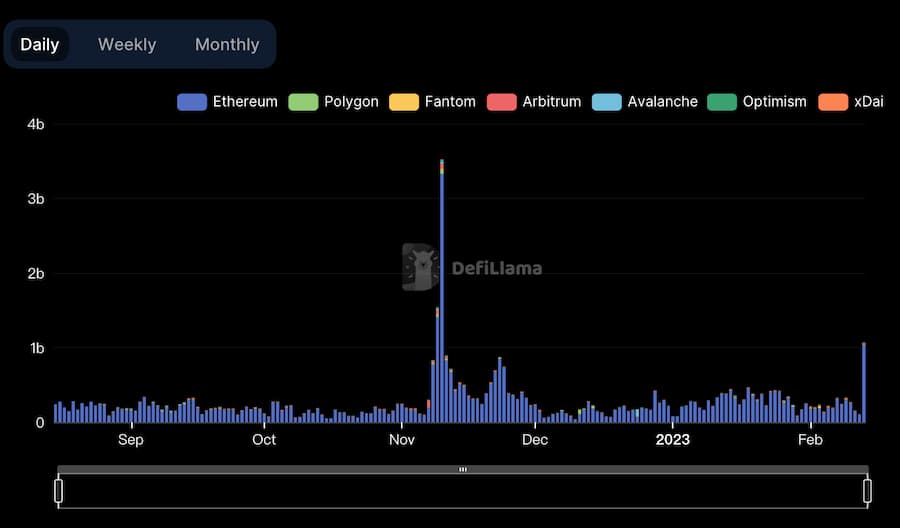Select the Monthly tab
Screen dimensions: 900x528
point(227,44)
